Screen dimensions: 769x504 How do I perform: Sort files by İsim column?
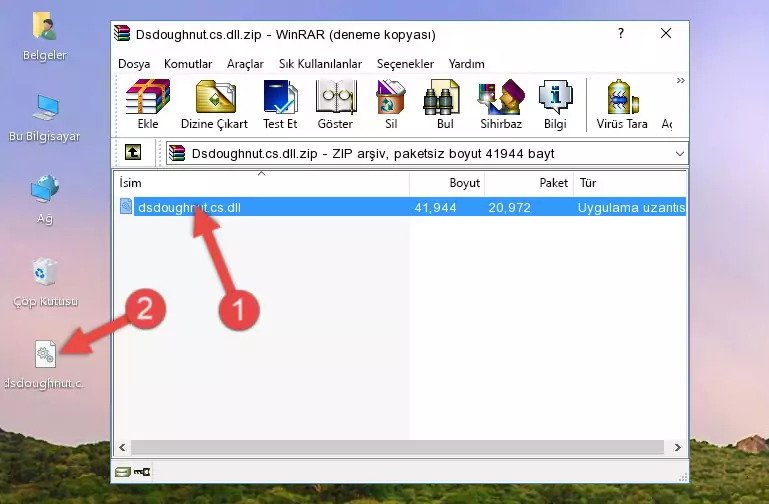point(262,183)
